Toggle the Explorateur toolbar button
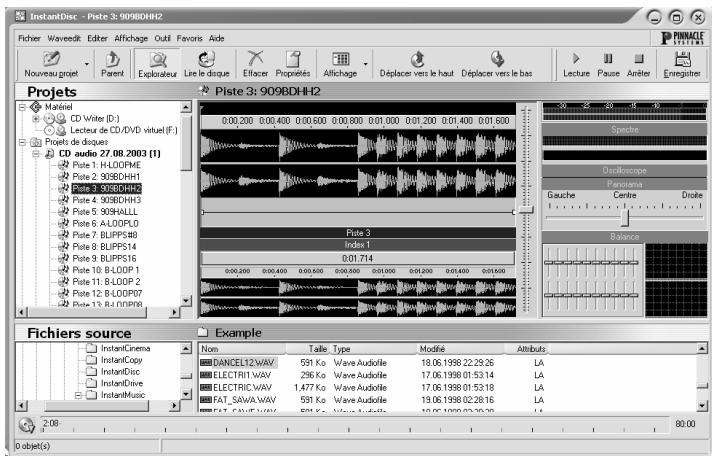 click(157, 64)
